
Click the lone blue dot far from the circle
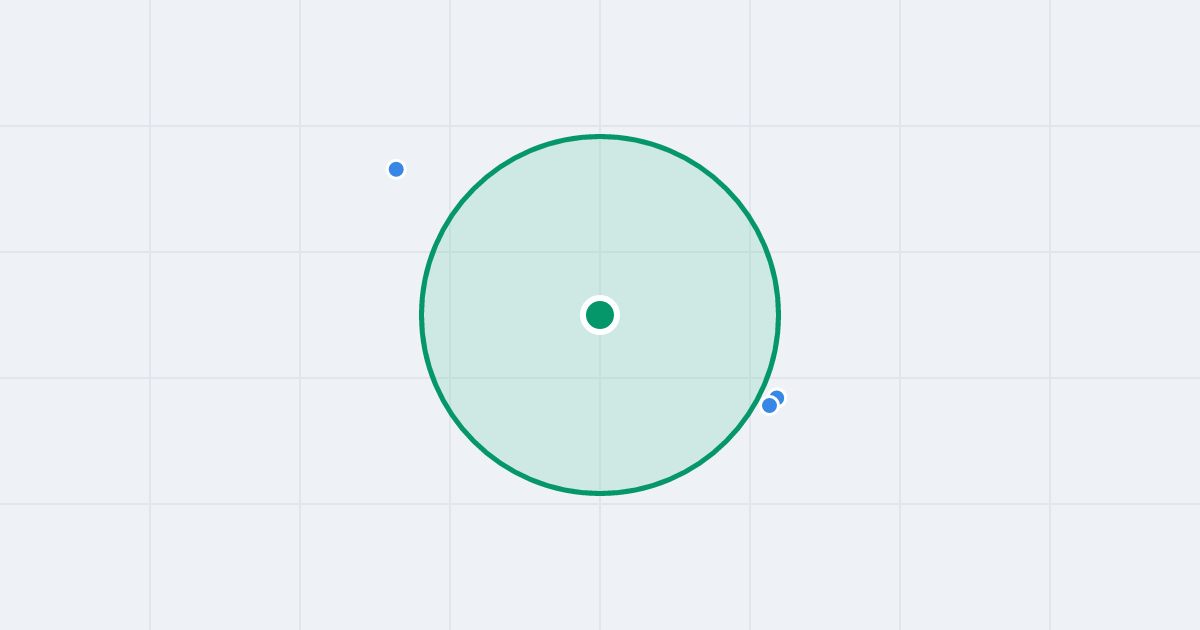pos(396,169)
